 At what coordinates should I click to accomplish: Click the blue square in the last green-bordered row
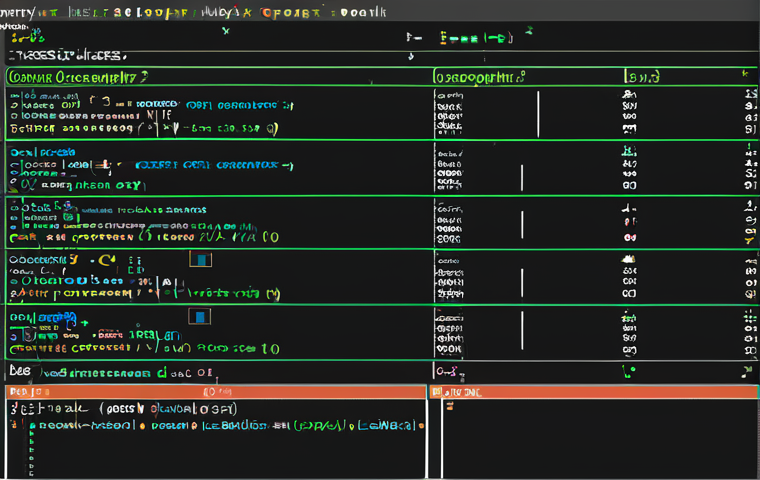click(200, 317)
